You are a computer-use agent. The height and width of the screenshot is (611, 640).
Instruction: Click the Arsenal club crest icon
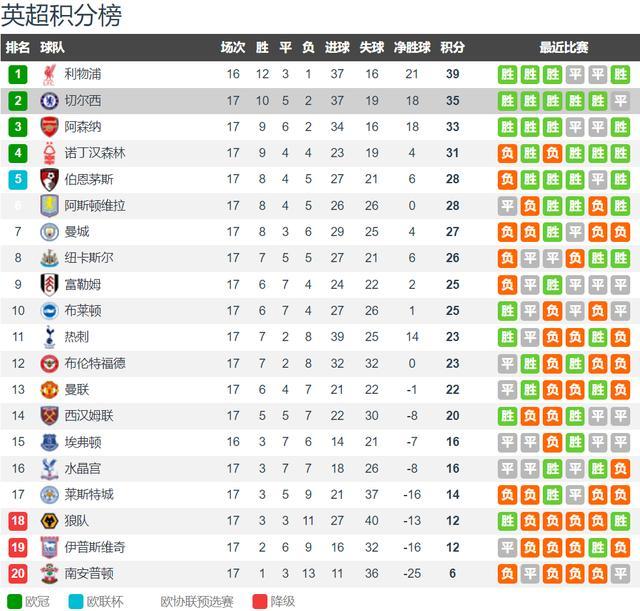(x=49, y=127)
